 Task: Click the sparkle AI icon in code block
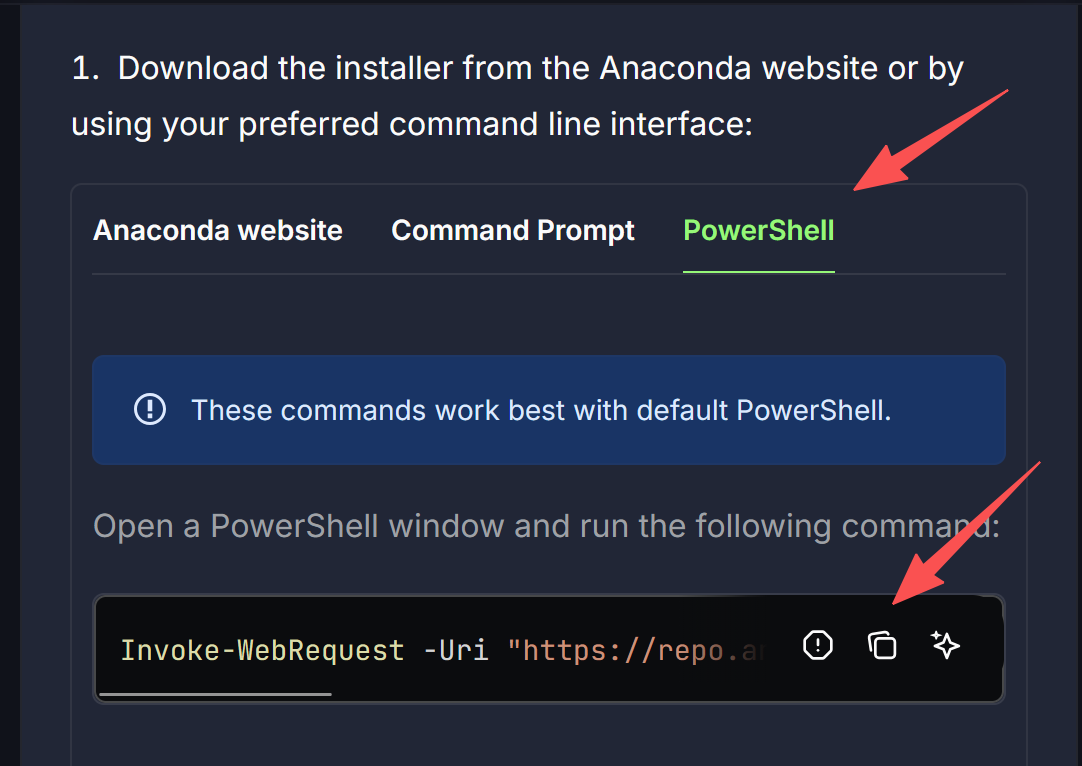pos(945,646)
